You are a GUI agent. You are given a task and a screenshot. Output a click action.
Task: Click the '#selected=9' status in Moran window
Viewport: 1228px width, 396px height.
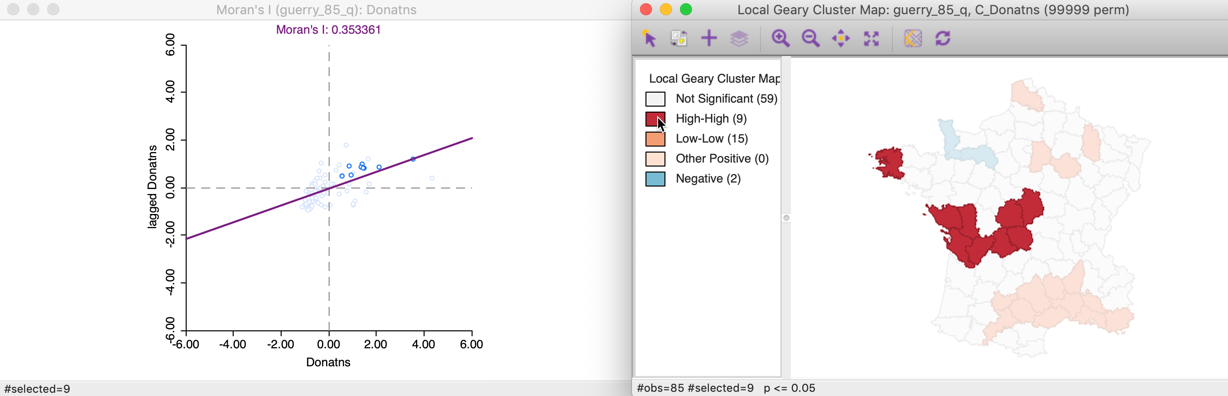click(37, 389)
